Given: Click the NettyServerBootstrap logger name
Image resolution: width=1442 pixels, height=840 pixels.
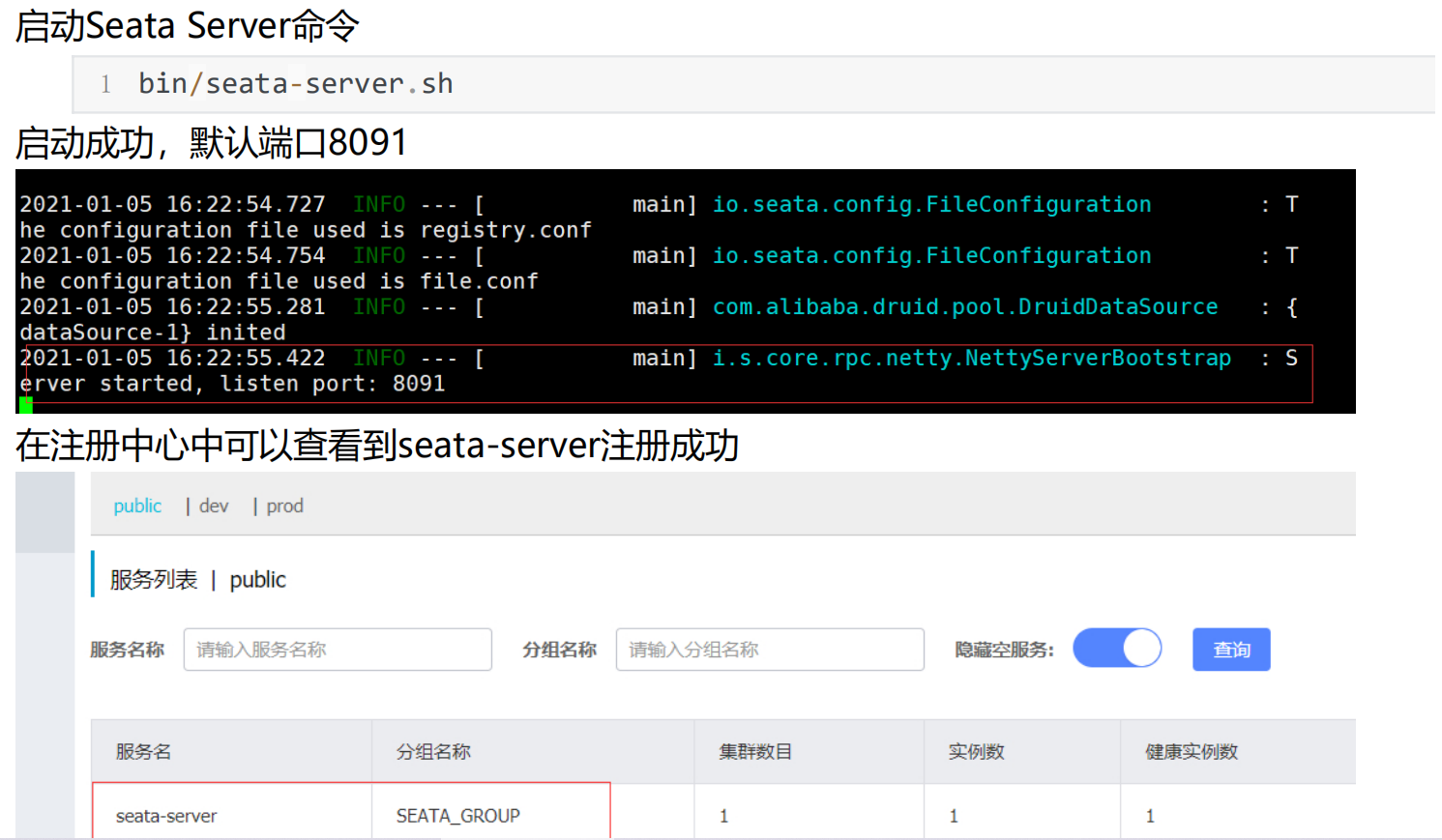Looking at the screenshot, I should click(x=972, y=359).
